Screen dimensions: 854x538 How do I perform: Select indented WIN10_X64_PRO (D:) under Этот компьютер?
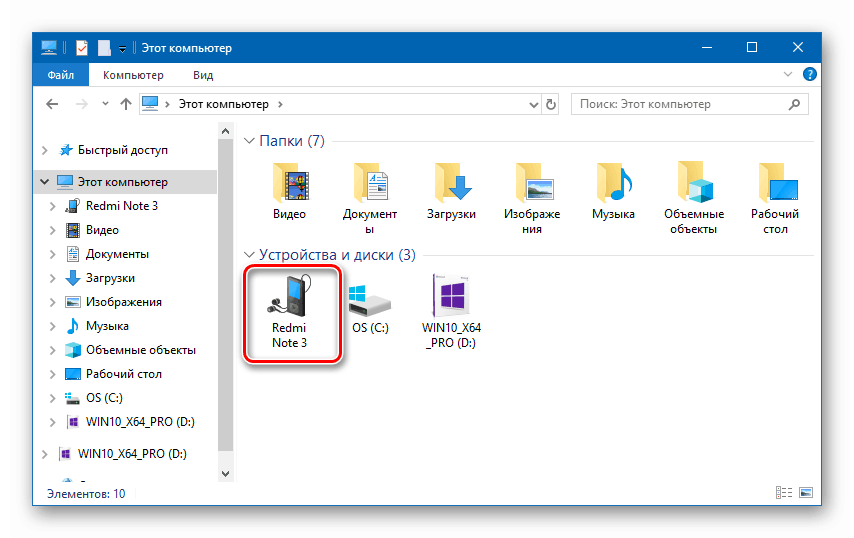140,422
